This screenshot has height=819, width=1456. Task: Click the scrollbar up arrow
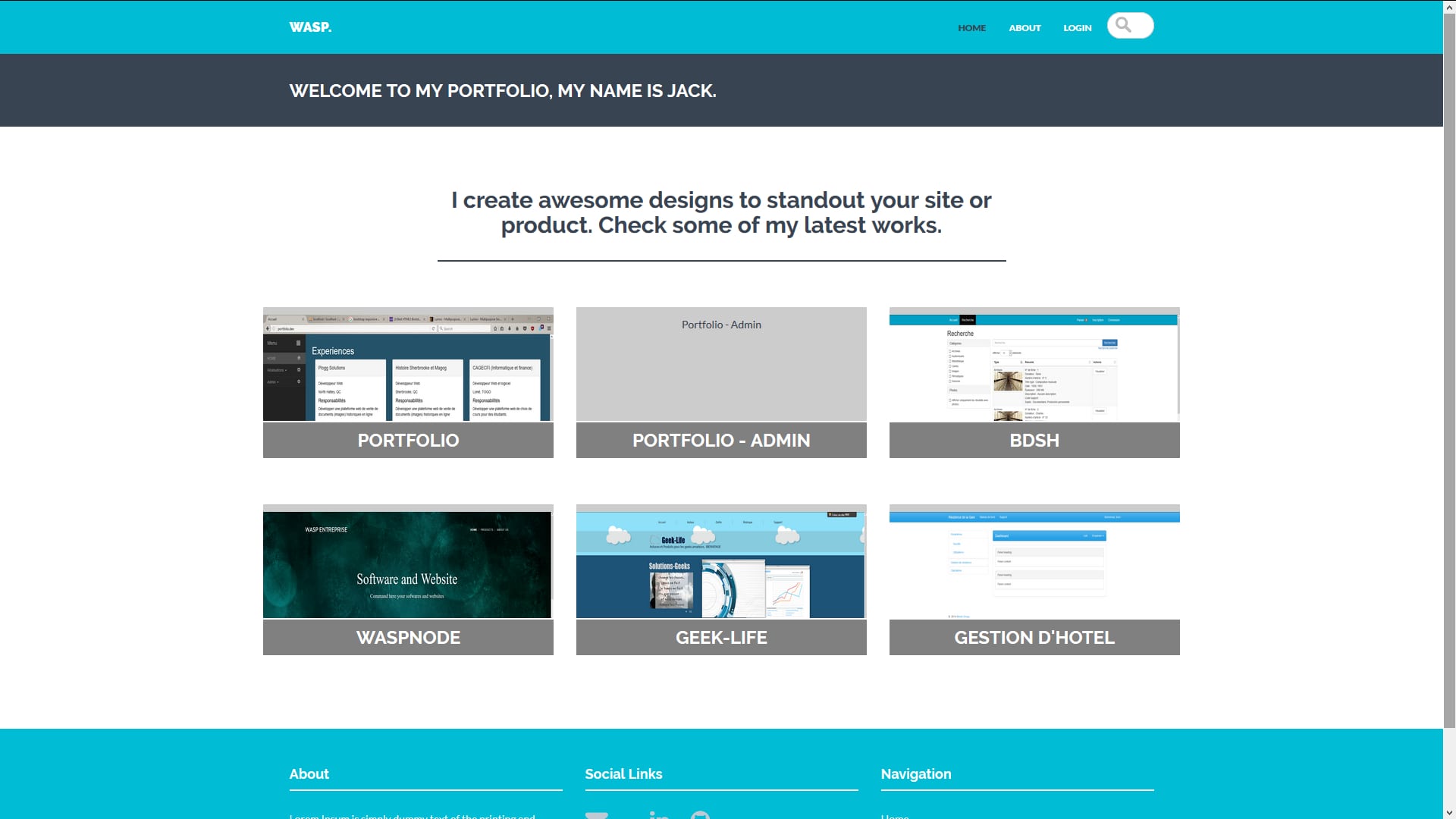1449,7
